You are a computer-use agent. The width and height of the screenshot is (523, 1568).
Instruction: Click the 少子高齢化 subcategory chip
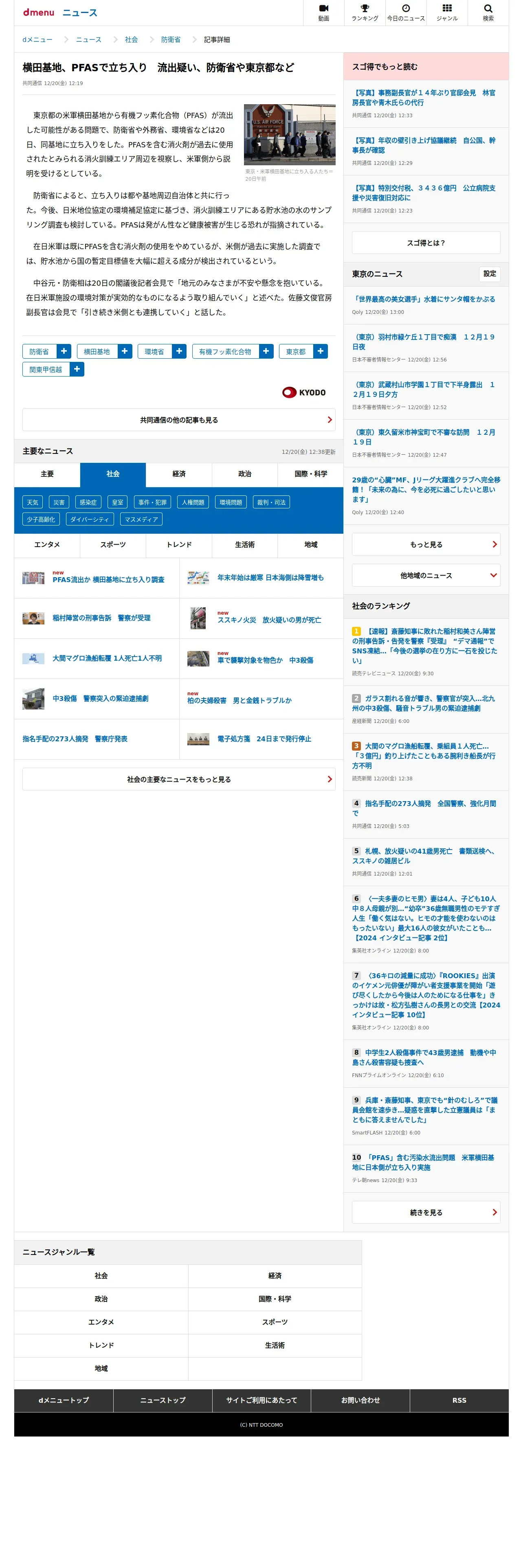click(x=41, y=519)
